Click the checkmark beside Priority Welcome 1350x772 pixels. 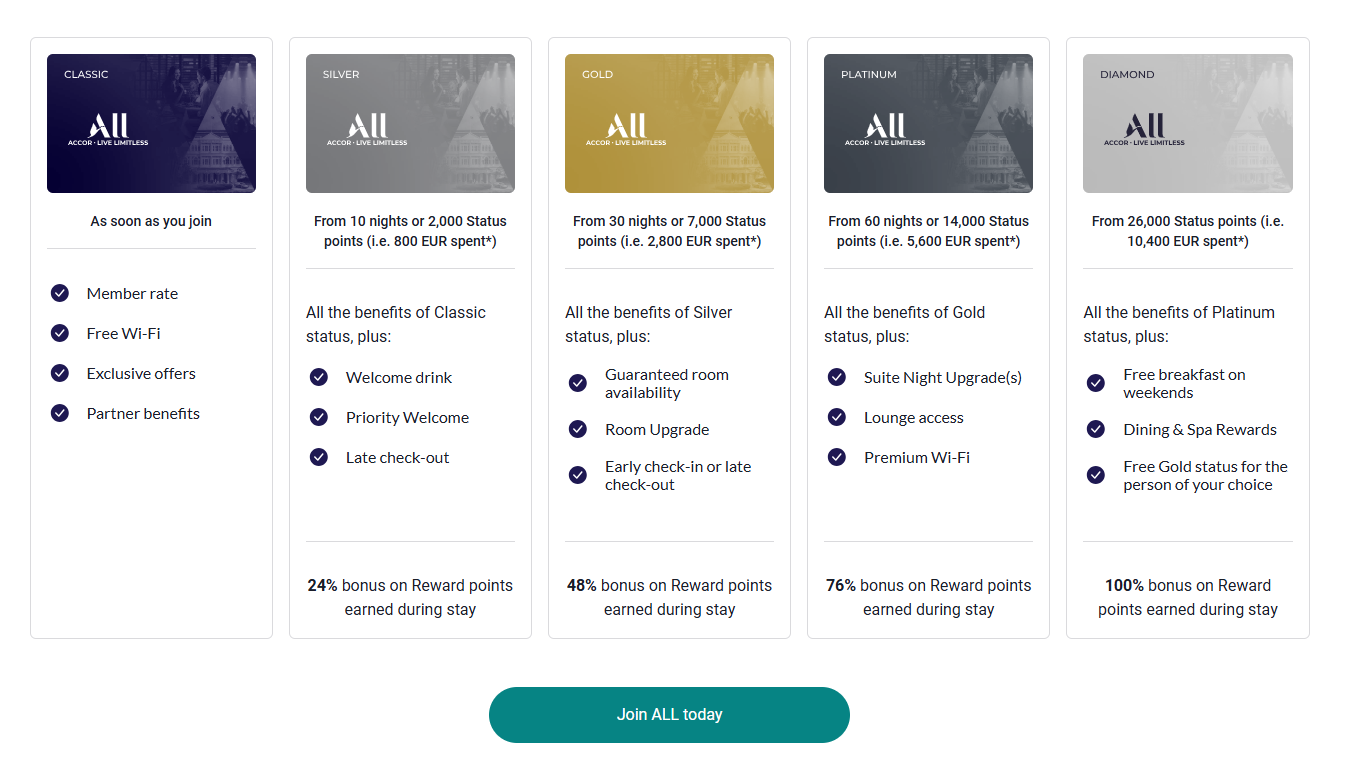click(x=318, y=417)
